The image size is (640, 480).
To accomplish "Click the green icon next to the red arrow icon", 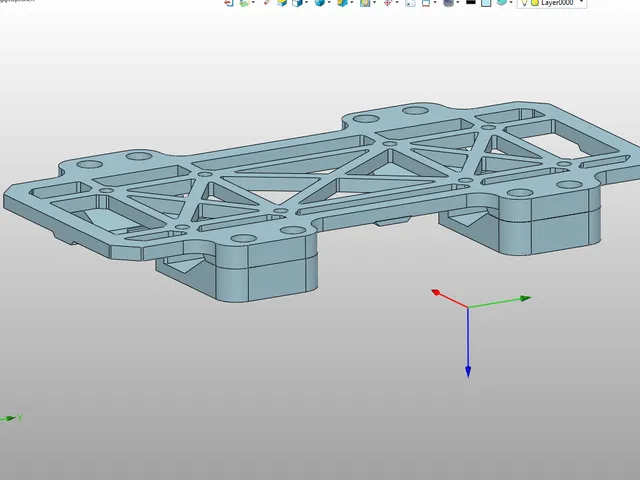I will coord(244,3).
